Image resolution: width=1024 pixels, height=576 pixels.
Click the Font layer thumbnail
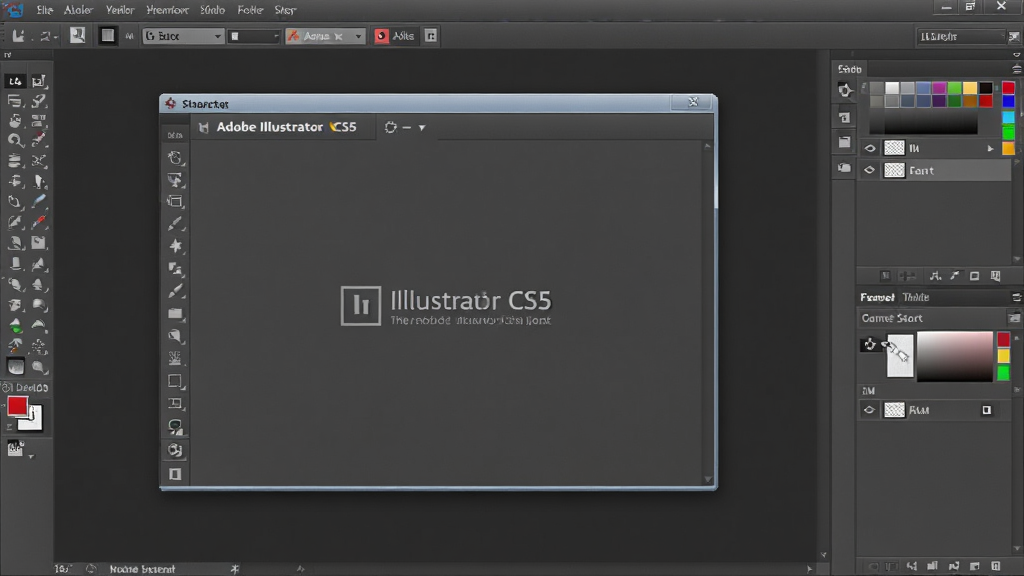894,170
